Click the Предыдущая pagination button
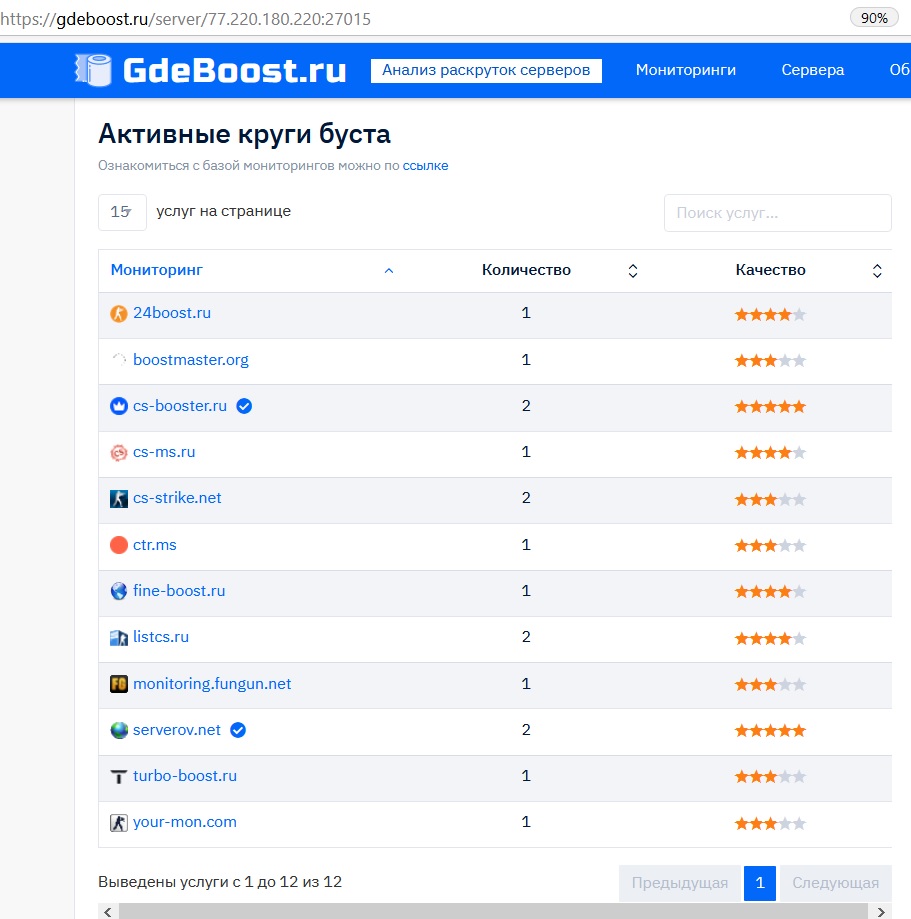The width and height of the screenshot is (911, 919). point(680,883)
